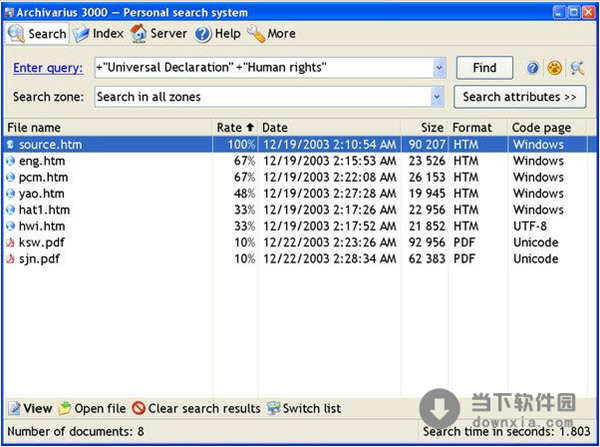Open the Server tab

pos(158,34)
